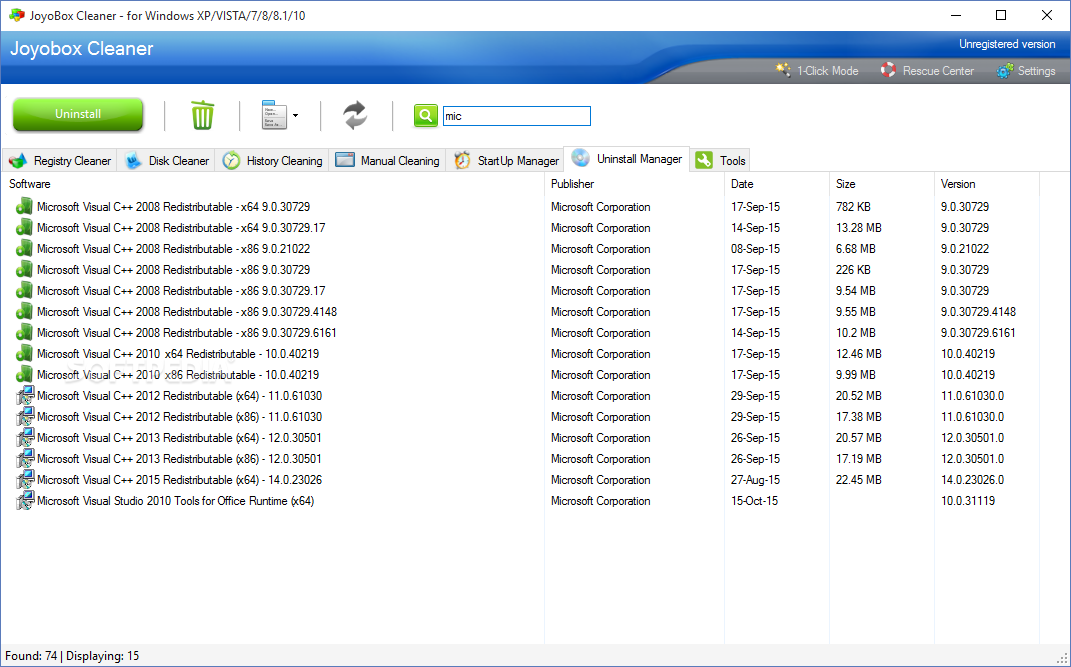Select Visual C++ 2008 x86 9.0.30729.4148 row
The height and width of the screenshot is (667, 1071).
coord(519,312)
